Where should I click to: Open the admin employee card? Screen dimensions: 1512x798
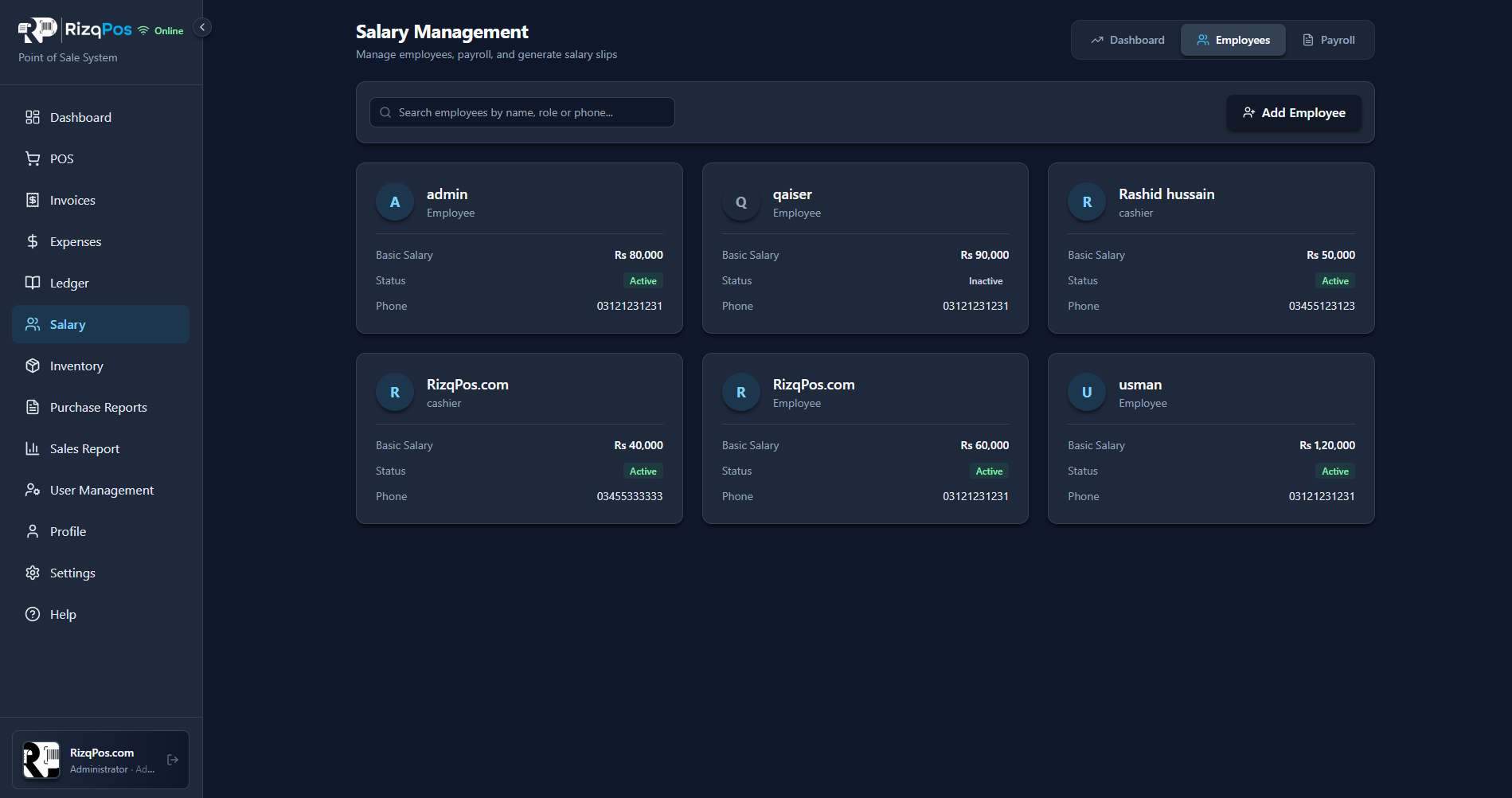(519, 248)
